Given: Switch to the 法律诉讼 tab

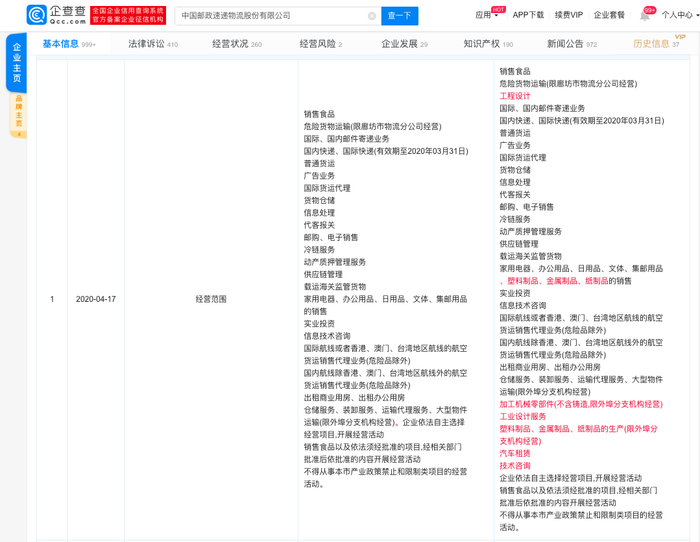Looking at the screenshot, I should click(153, 44).
